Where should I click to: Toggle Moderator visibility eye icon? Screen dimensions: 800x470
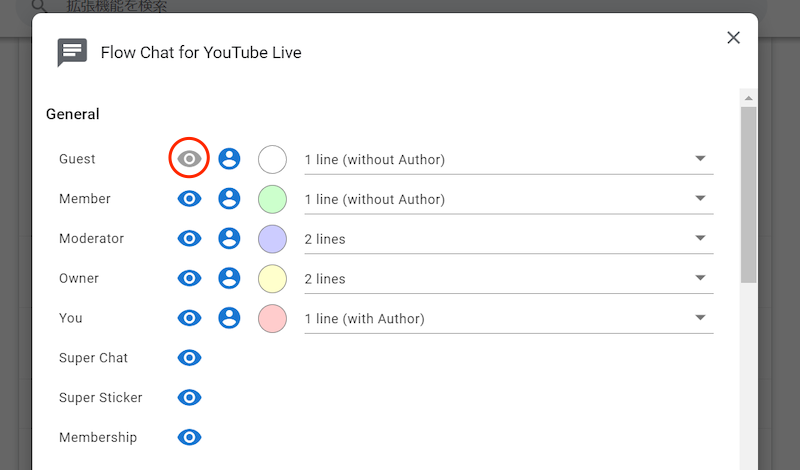pyautogui.click(x=189, y=239)
